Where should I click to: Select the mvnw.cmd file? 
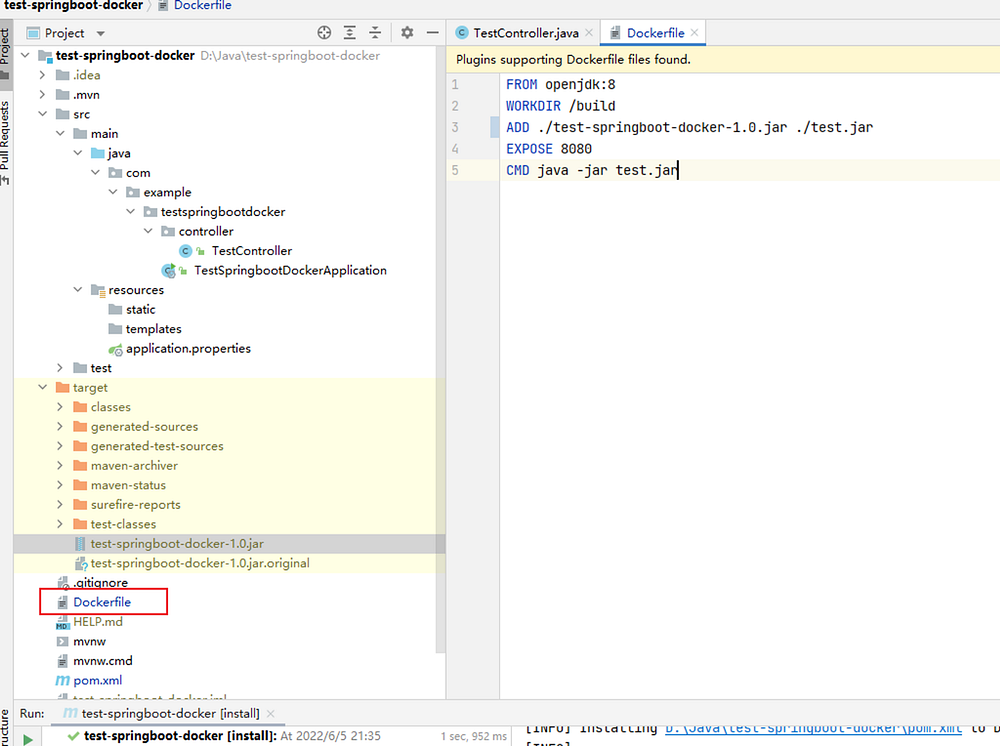tap(103, 661)
